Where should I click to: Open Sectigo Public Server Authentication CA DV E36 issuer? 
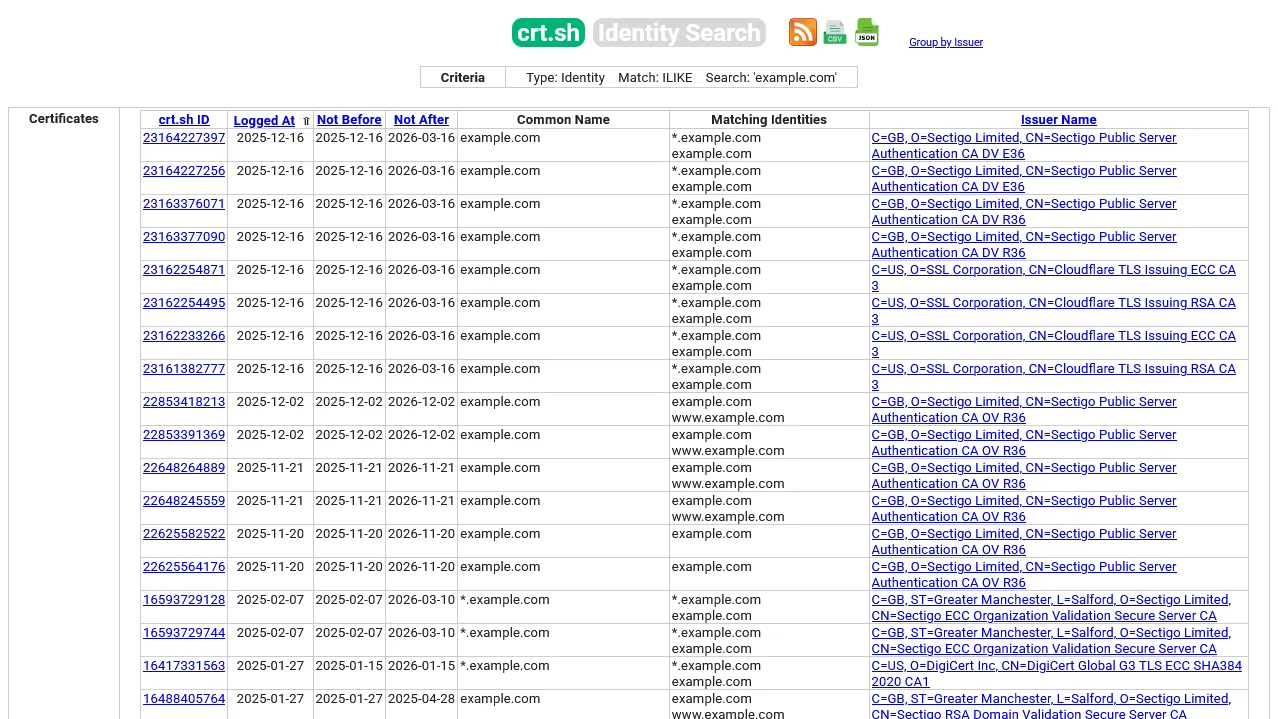tap(1024, 145)
